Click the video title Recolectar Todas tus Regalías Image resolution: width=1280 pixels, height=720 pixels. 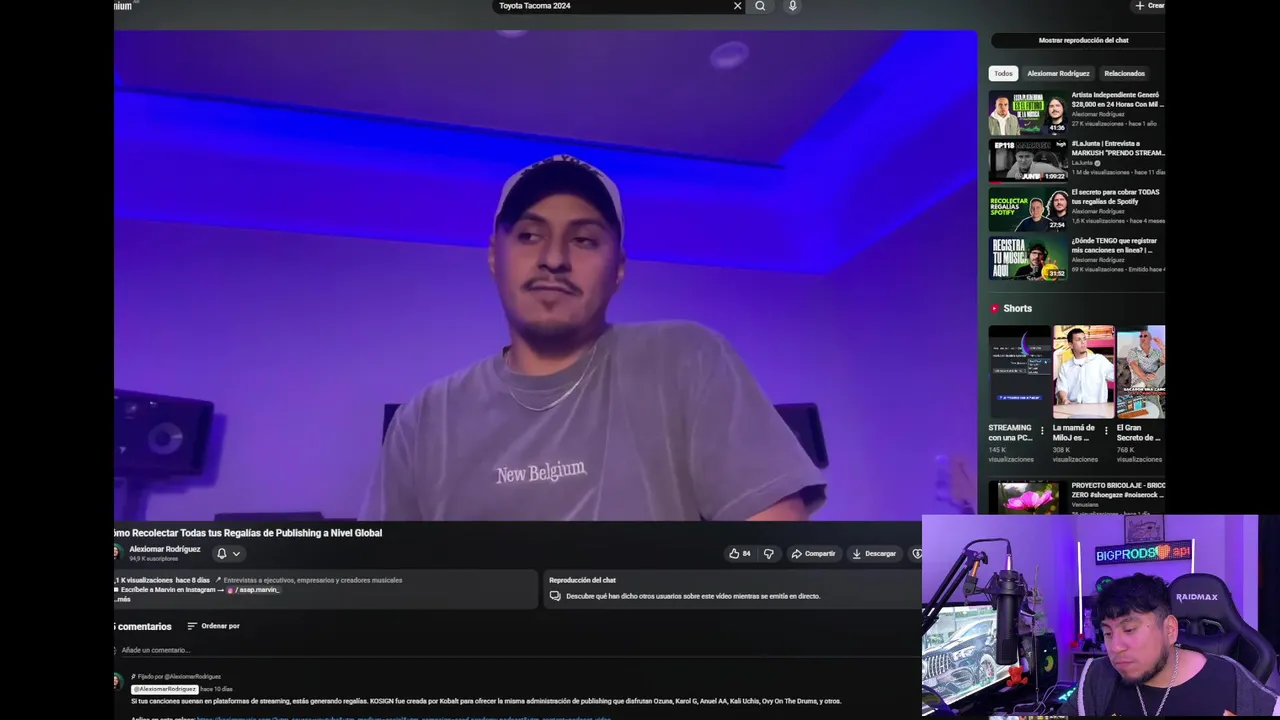tap(248, 533)
